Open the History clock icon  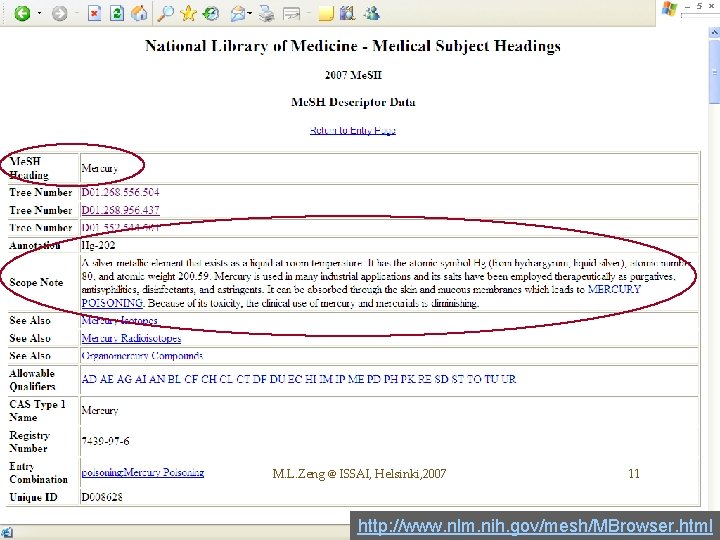(211, 13)
